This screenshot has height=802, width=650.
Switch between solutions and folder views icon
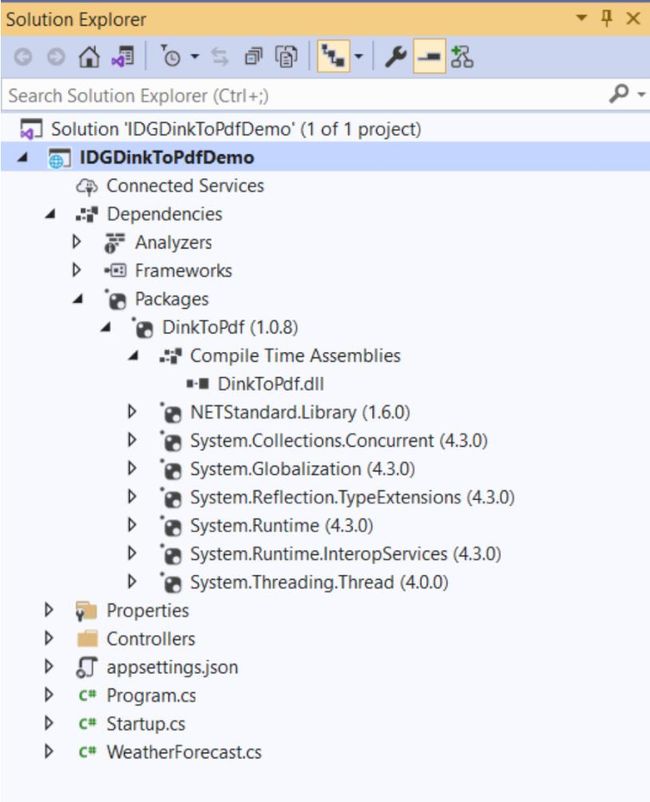123,56
